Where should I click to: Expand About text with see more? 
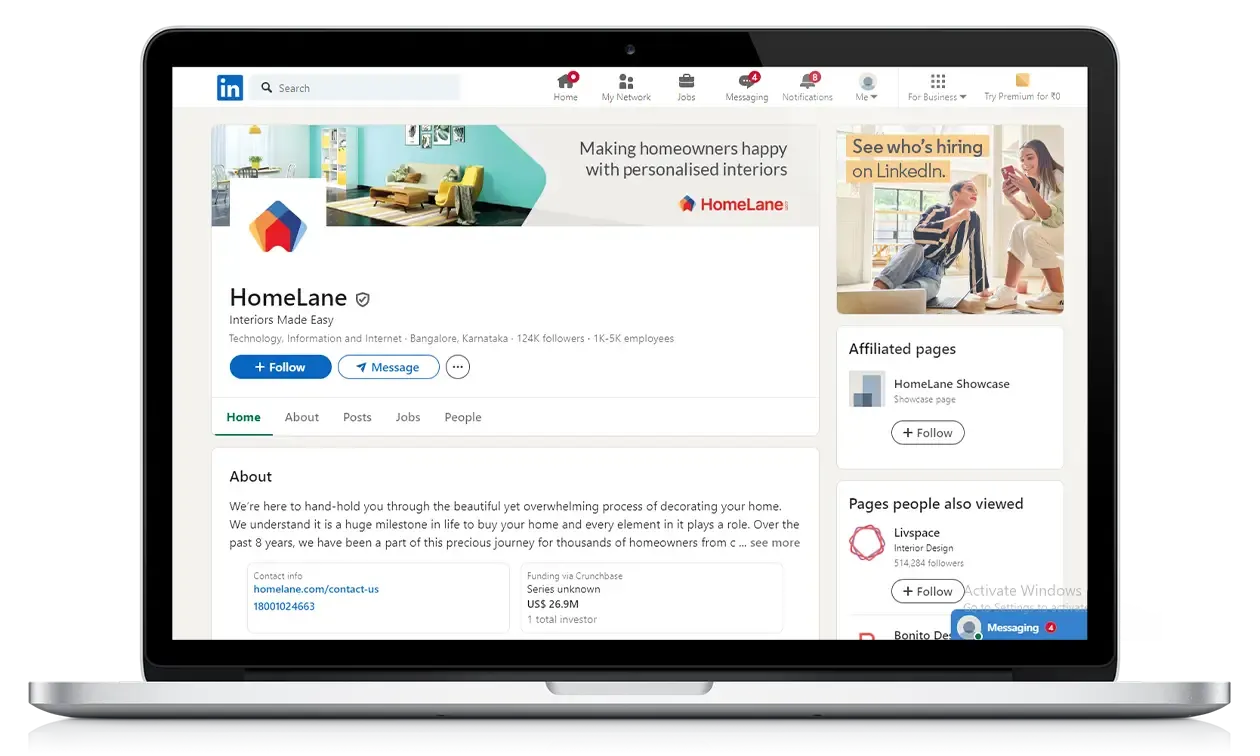774,543
